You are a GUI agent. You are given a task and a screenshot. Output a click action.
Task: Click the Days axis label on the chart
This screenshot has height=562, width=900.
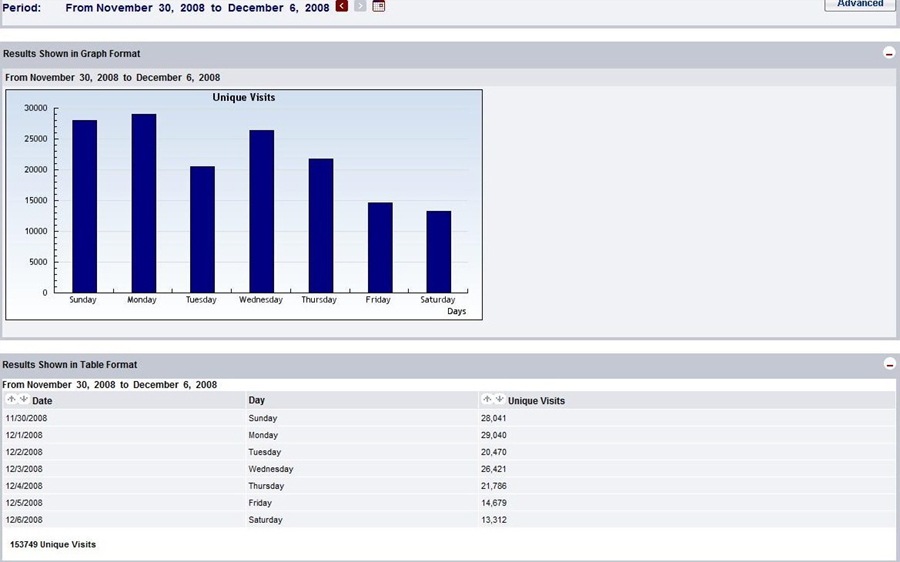(457, 311)
